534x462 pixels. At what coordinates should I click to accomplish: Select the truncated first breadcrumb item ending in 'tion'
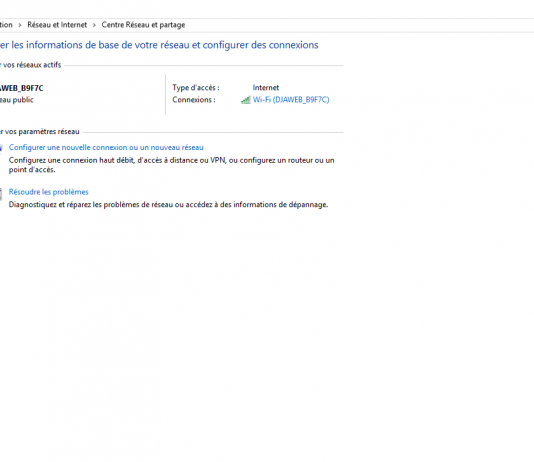6,25
